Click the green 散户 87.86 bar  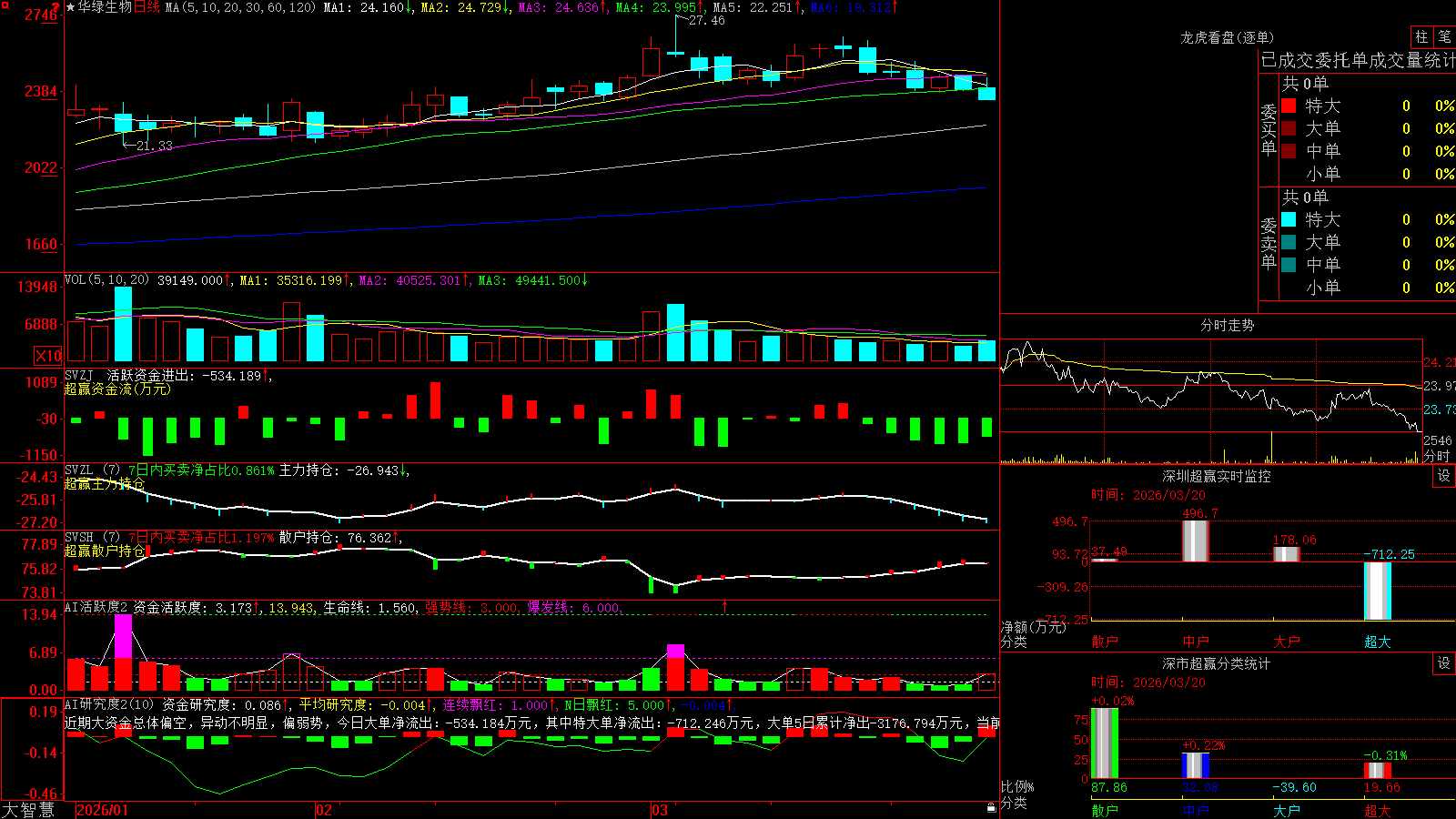[1104, 743]
